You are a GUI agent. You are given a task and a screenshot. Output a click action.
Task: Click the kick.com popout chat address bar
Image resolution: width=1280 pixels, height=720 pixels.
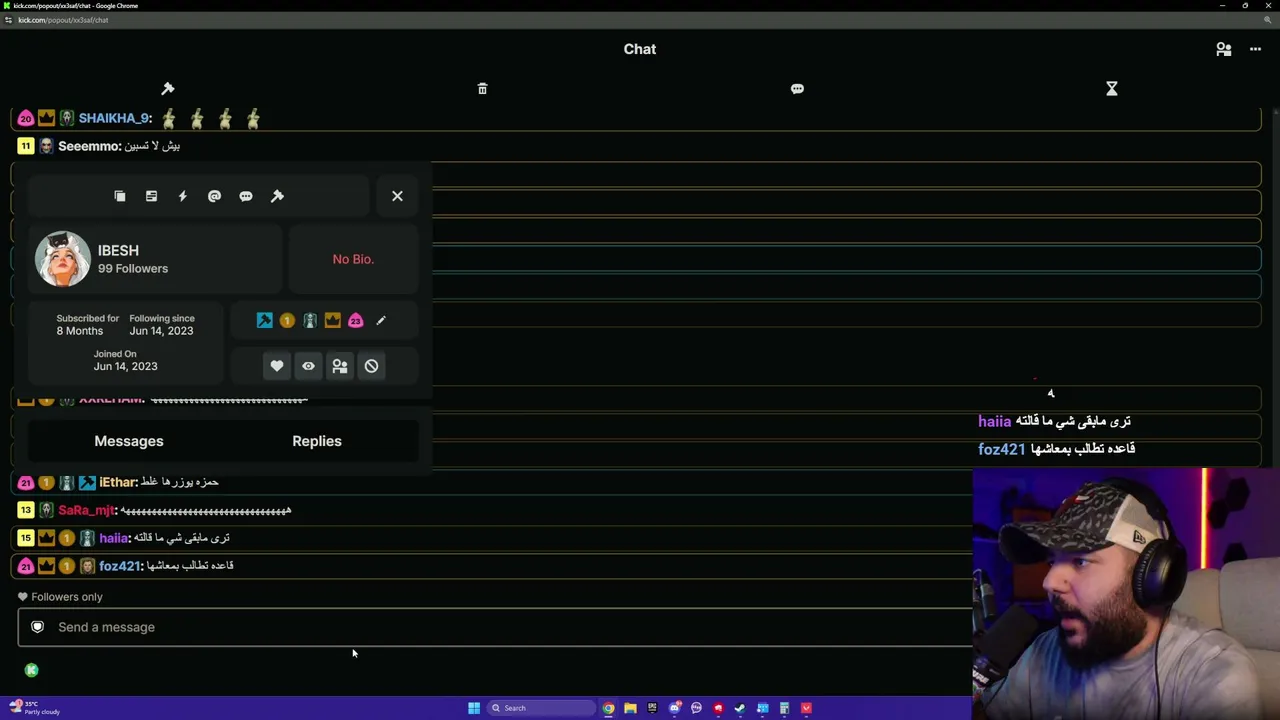(63, 20)
